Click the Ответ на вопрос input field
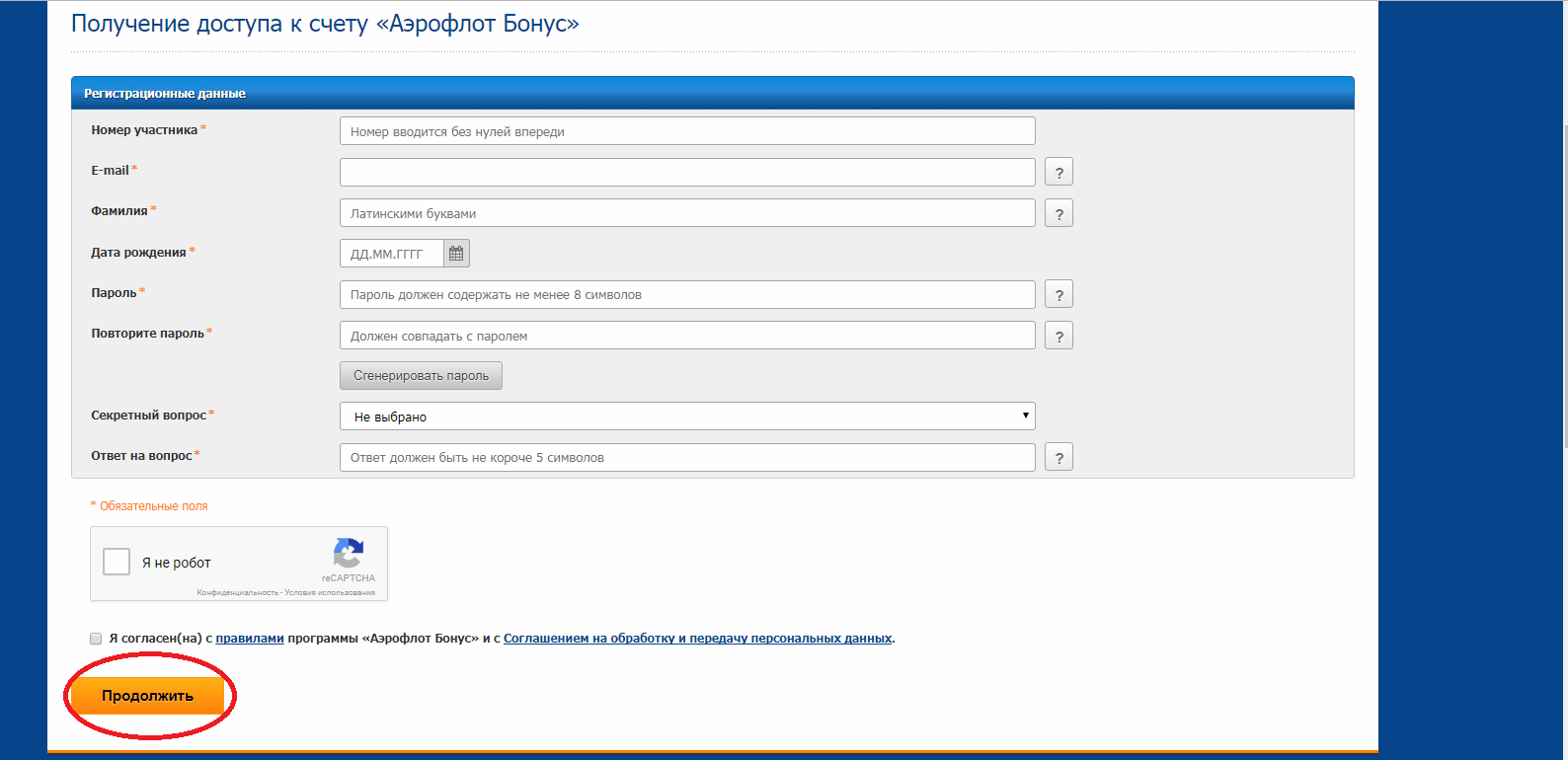The width and height of the screenshot is (1568, 760). (x=686, y=458)
